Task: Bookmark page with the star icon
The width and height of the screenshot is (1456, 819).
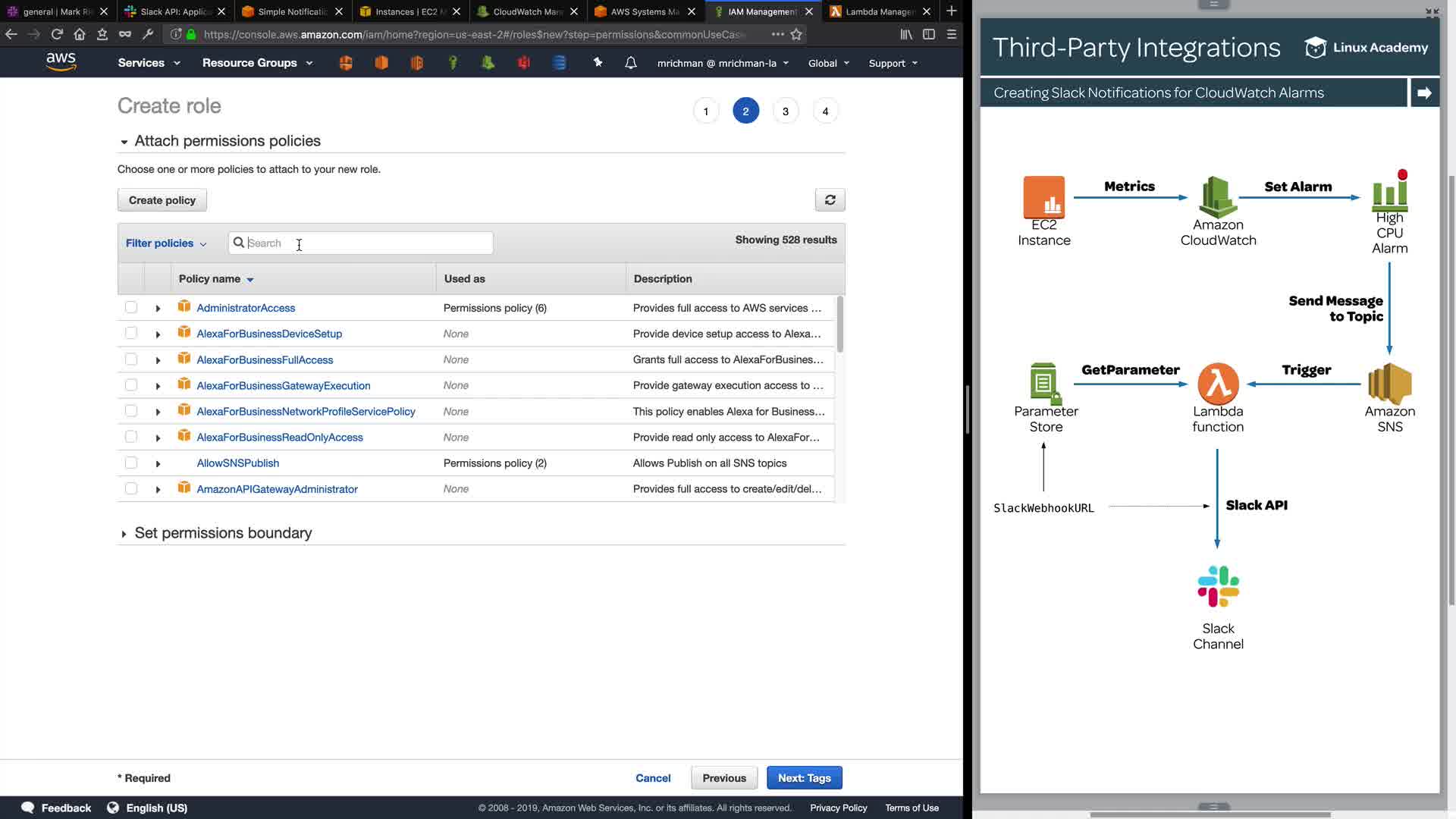Action: pos(796,34)
